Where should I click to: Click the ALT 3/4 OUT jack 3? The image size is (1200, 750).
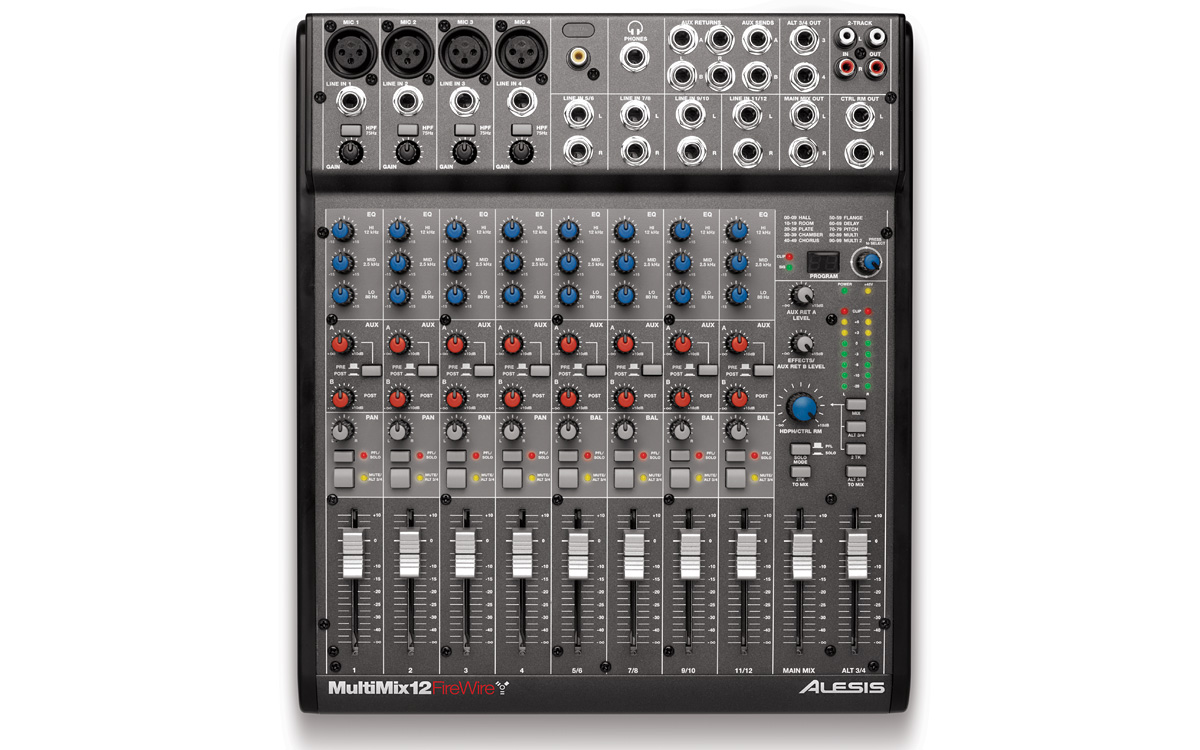[x=803, y=39]
